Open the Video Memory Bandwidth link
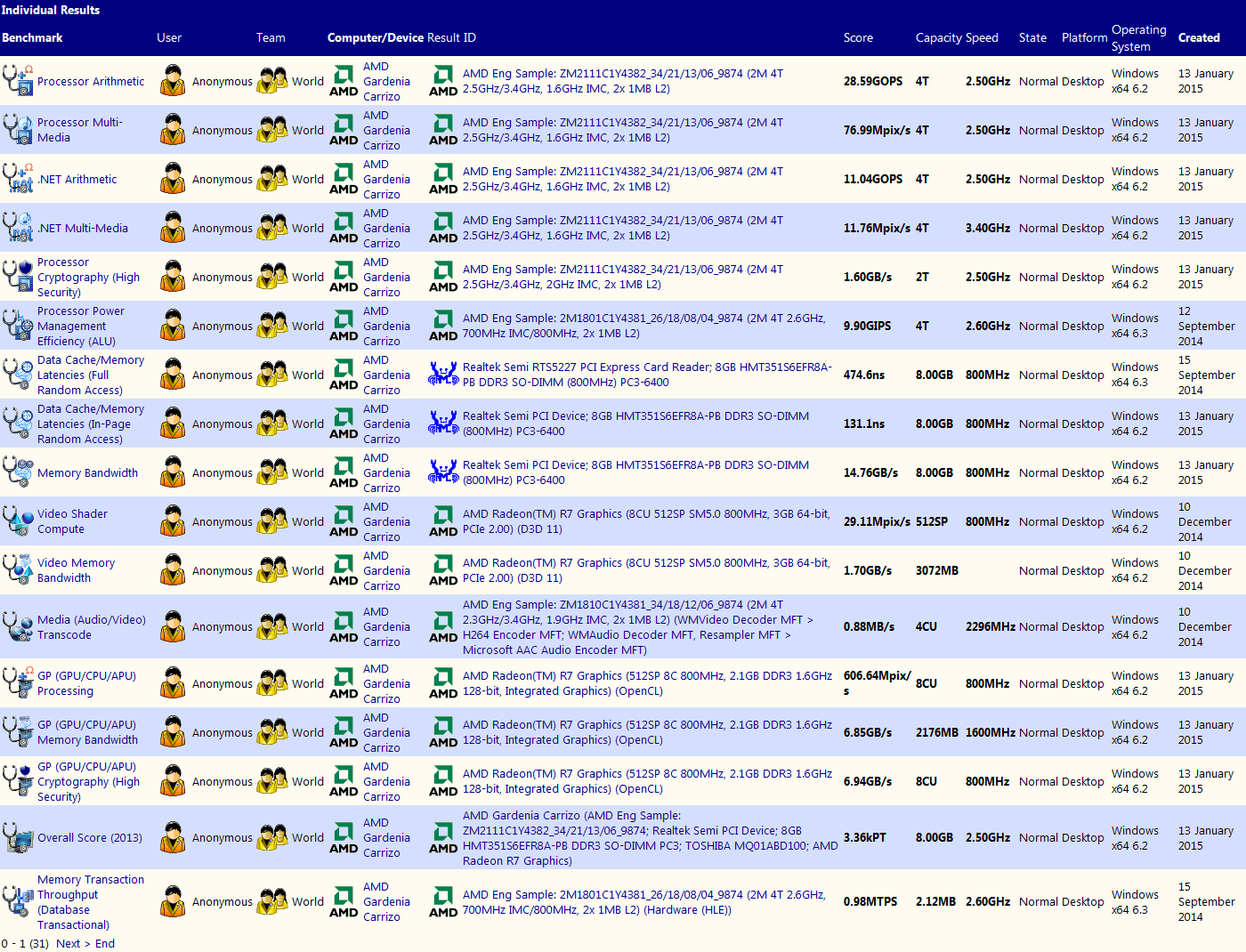This screenshot has width=1246, height=952. click(76, 570)
